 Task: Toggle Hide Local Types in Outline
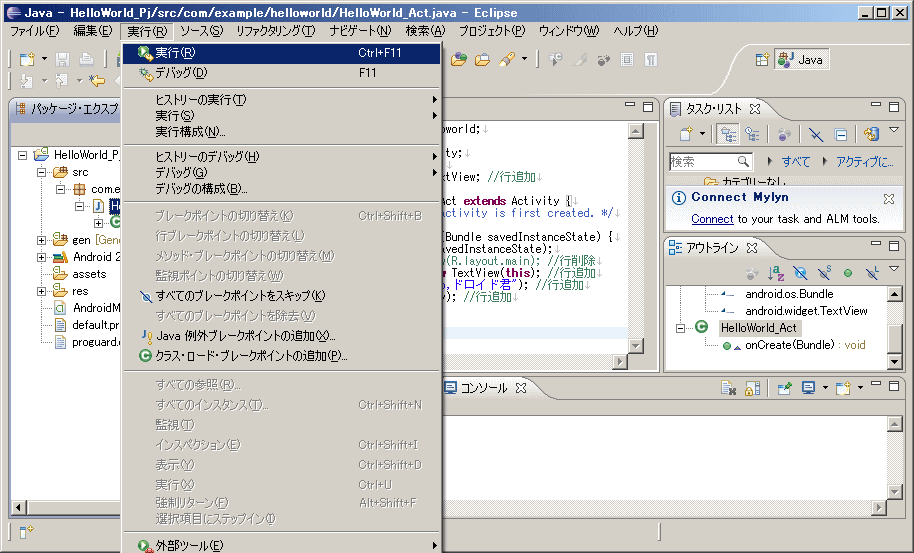pyautogui.click(x=872, y=273)
